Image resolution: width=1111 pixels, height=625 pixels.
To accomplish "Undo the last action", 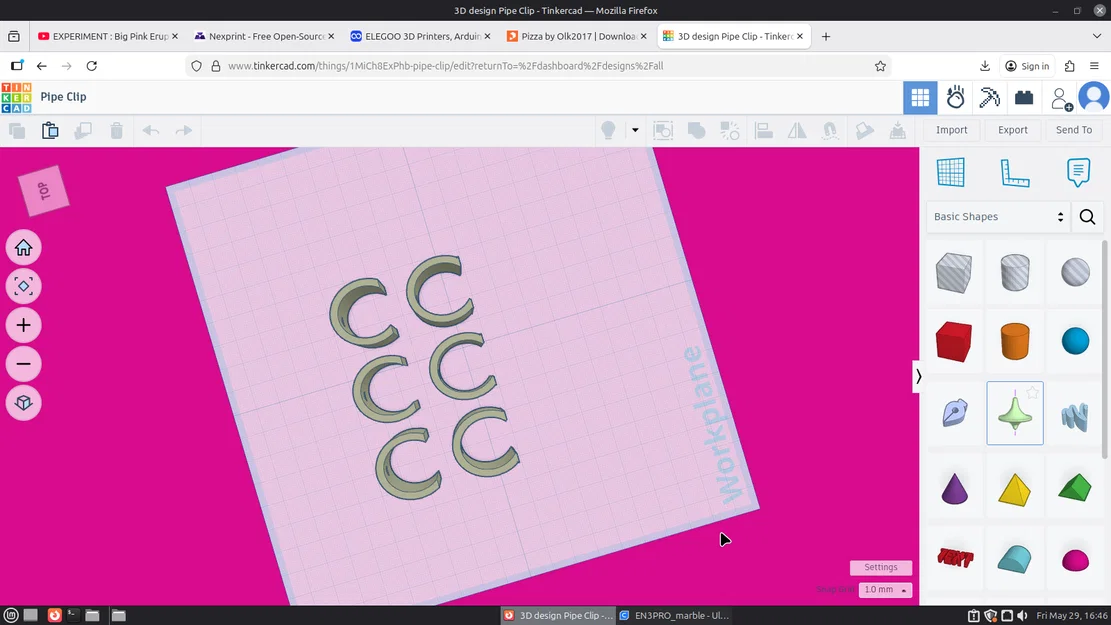I will [x=150, y=130].
